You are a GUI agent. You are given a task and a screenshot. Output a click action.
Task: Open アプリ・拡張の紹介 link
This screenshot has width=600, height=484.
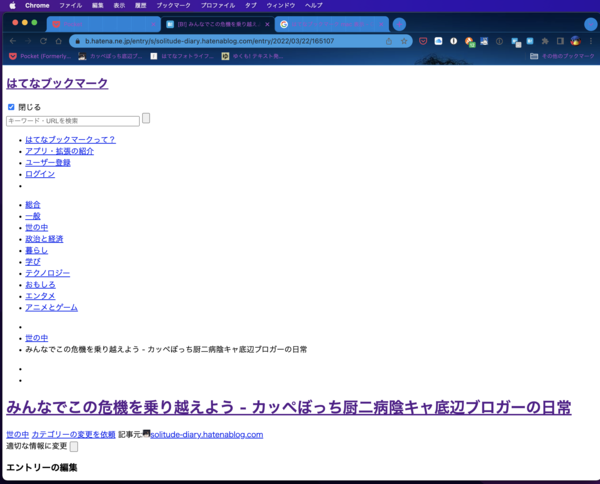click(59, 151)
